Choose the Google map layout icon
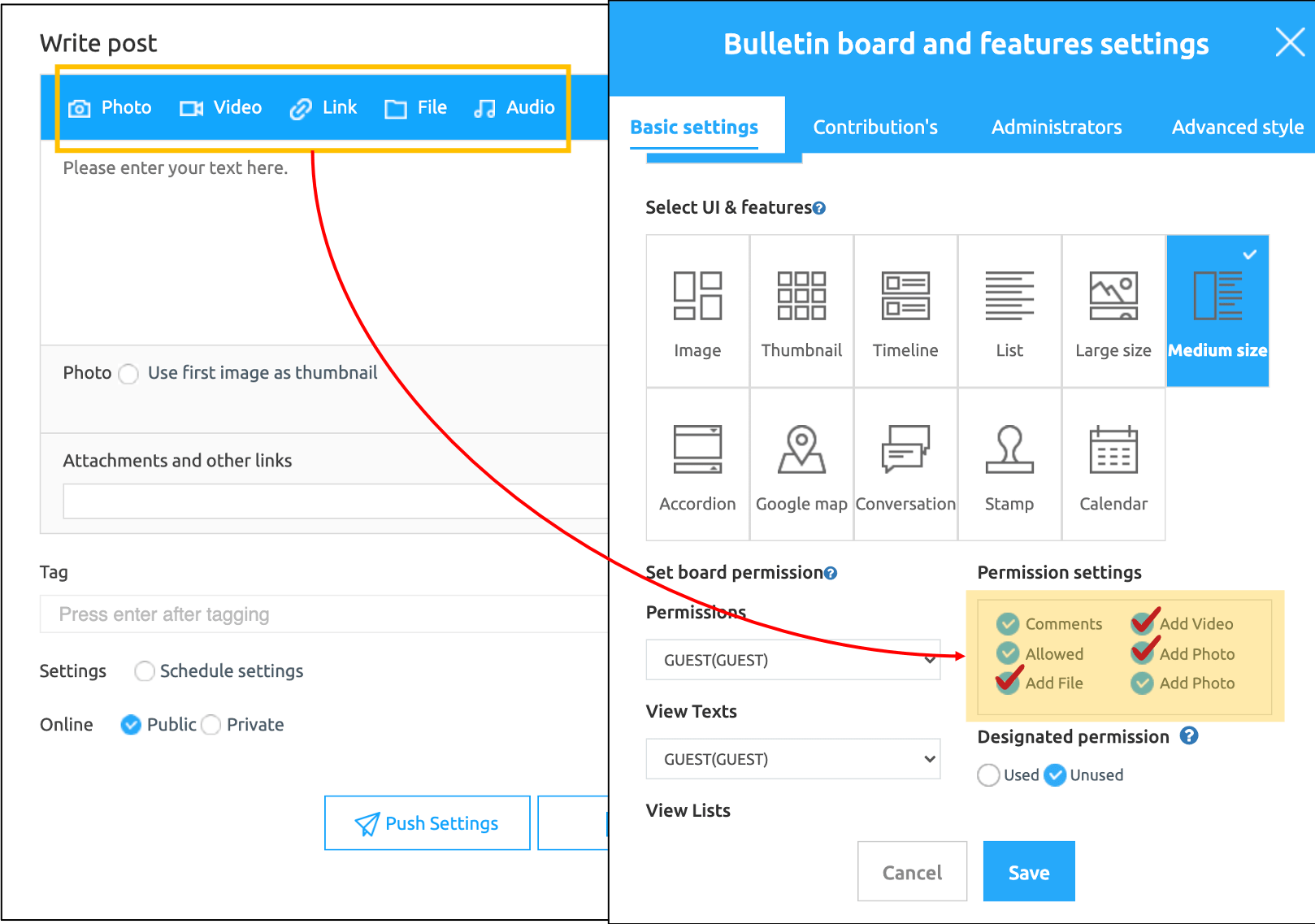The width and height of the screenshot is (1315, 924). click(x=801, y=449)
